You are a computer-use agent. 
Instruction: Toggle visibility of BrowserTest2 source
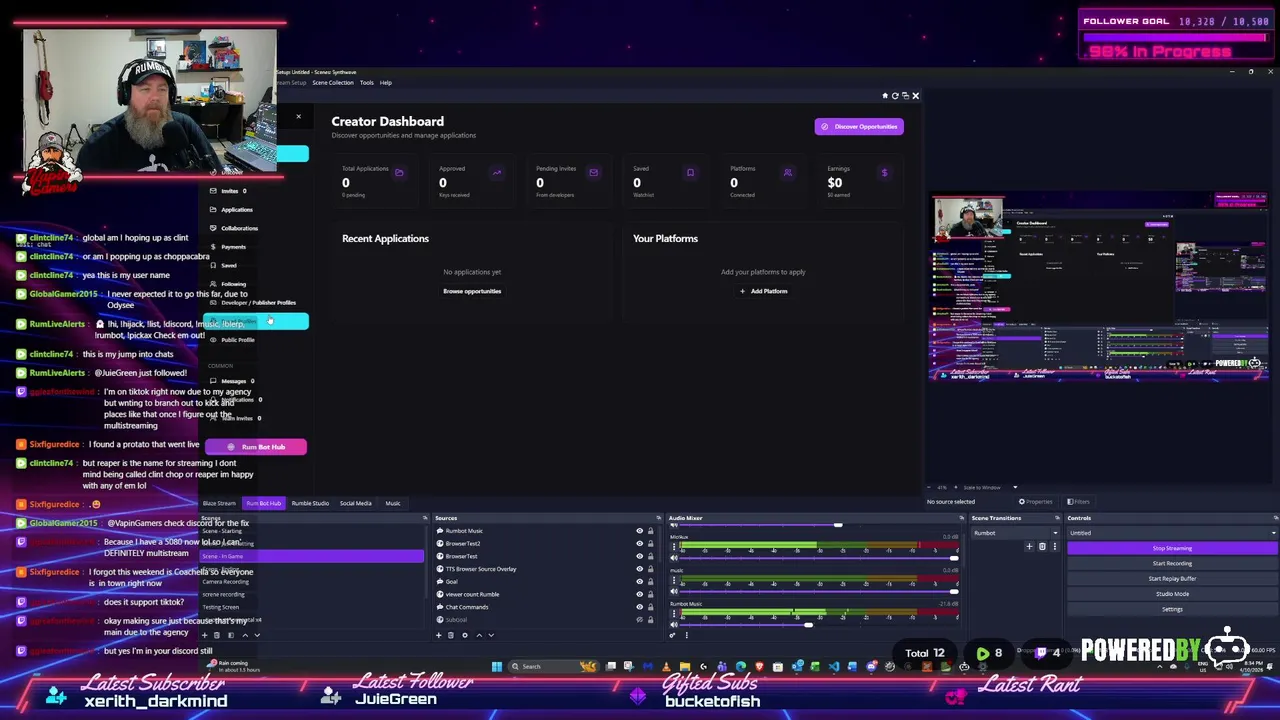(640, 544)
